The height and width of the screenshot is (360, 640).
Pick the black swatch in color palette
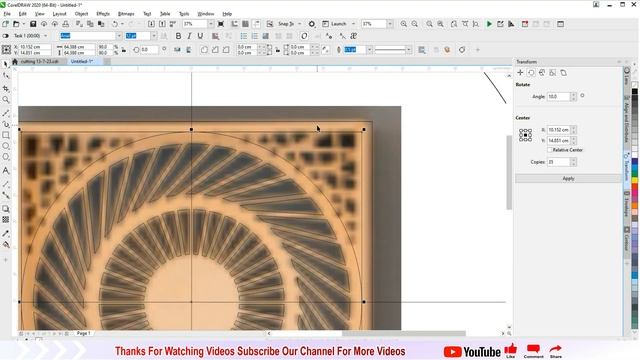coord(635,91)
